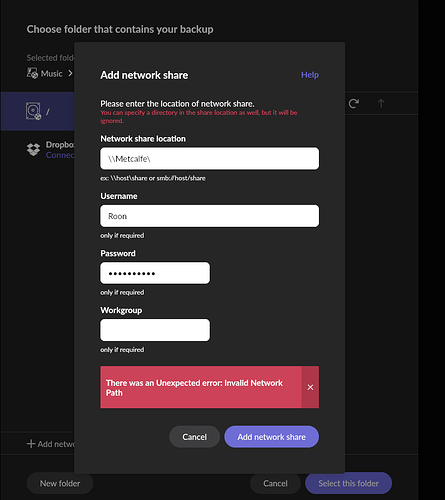Click the Dropbox logo icon

(33, 150)
